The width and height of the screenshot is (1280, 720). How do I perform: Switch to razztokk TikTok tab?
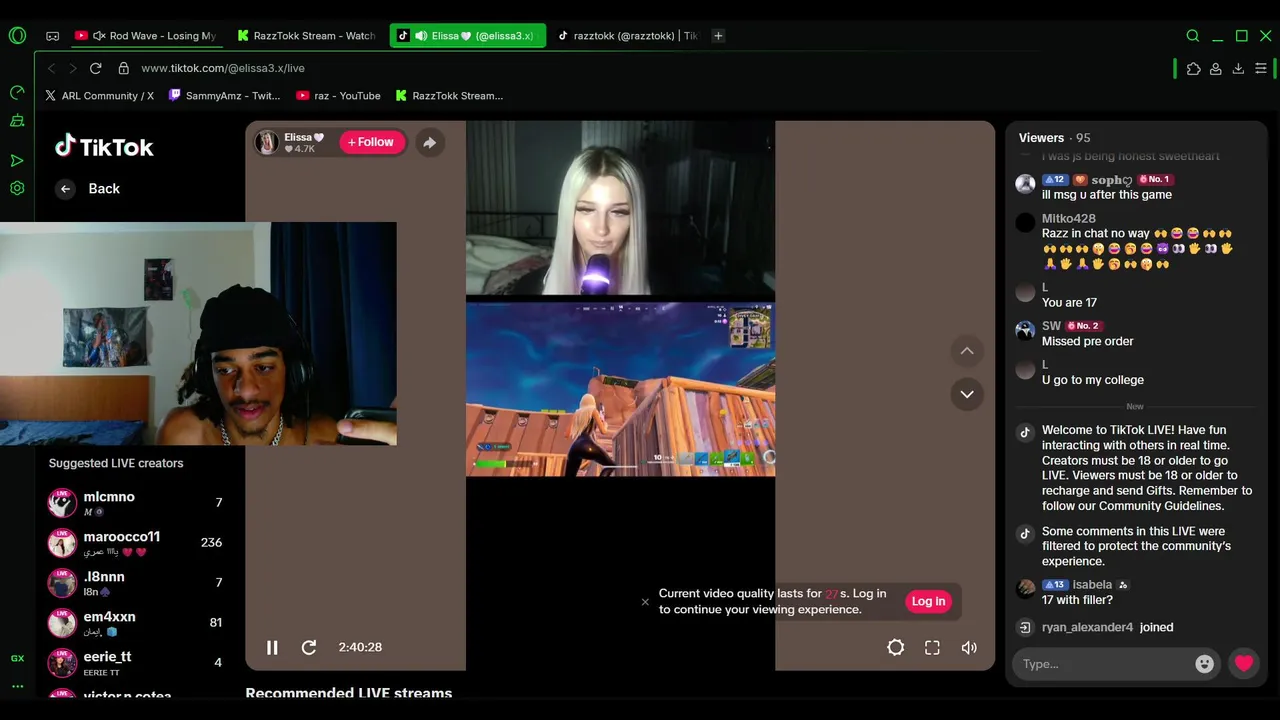[x=626, y=36]
